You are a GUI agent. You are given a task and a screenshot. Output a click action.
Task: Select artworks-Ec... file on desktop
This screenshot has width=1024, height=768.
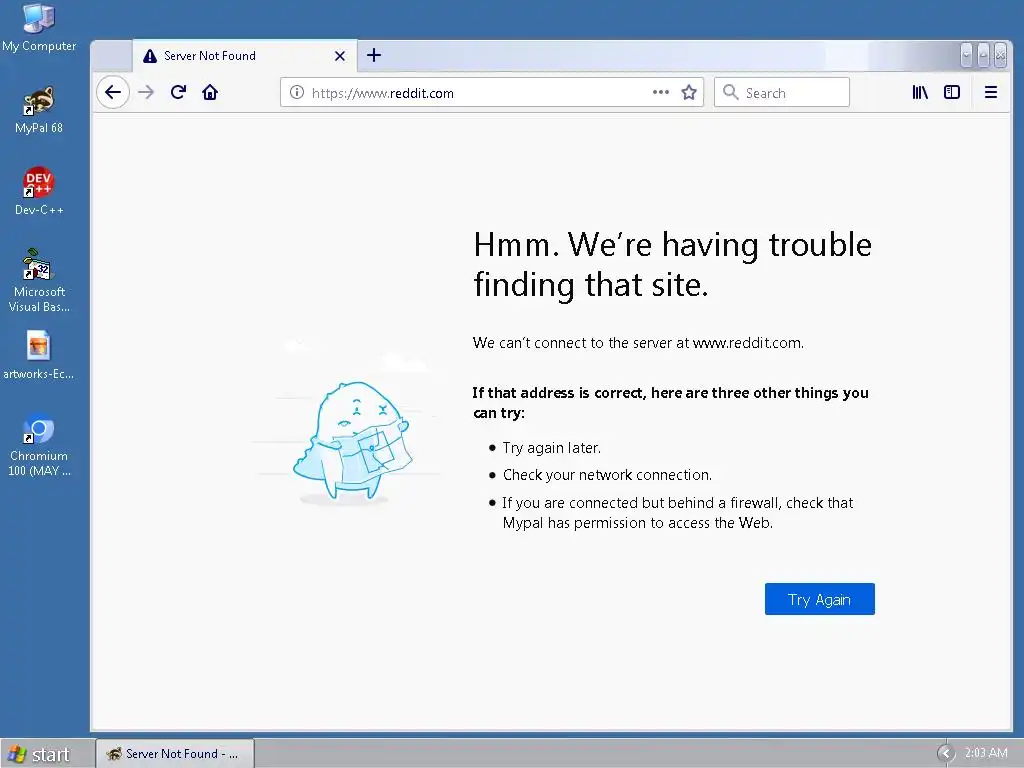click(x=39, y=356)
